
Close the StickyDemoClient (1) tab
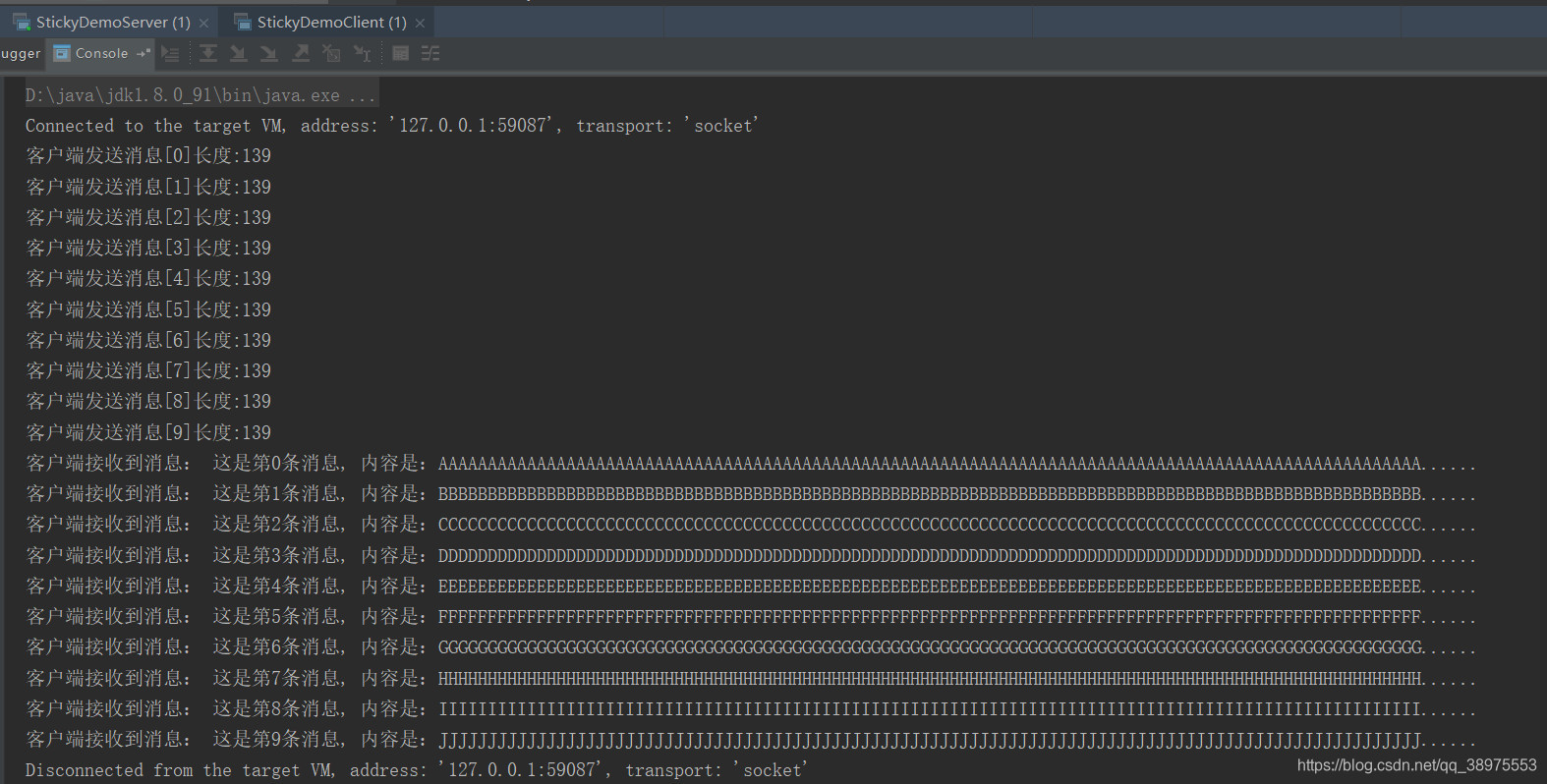pyautogui.click(x=420, y=23)
